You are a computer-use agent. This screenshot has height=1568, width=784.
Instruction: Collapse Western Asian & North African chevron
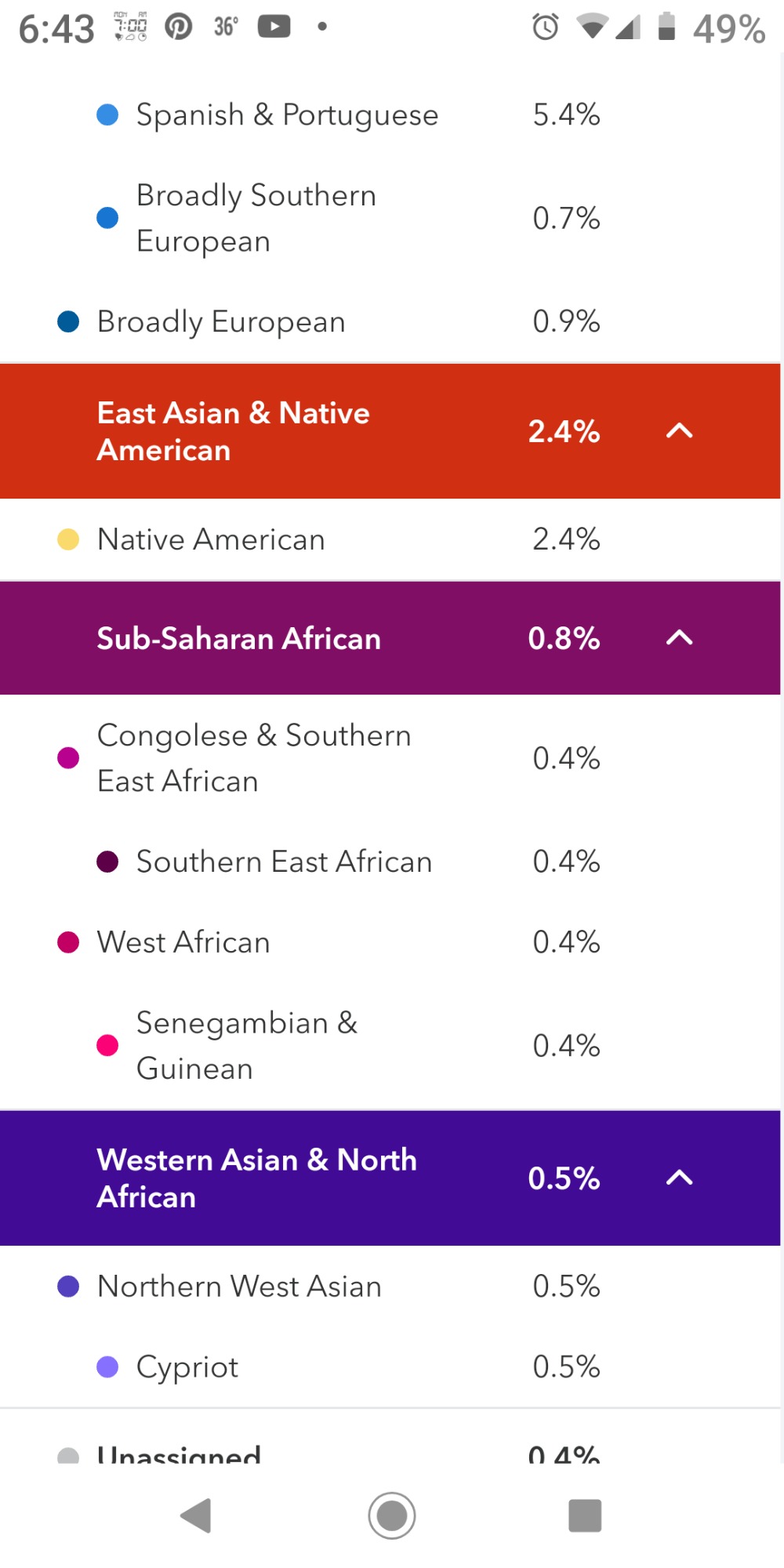(679, 1178)
